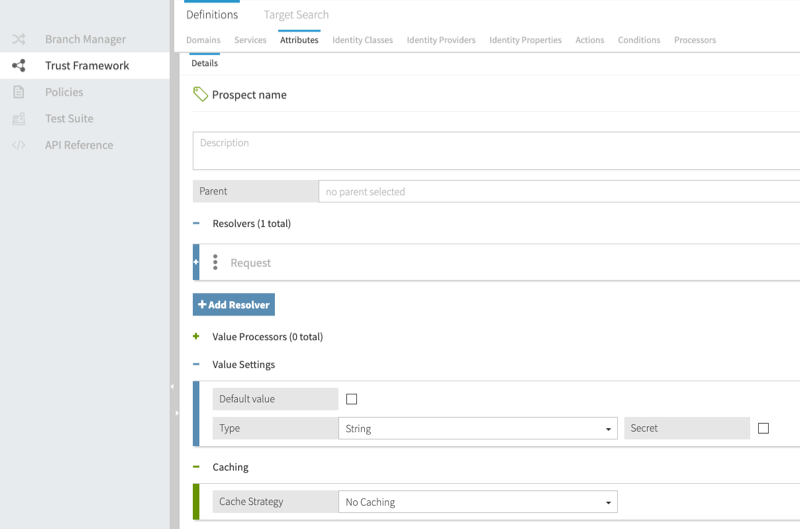Viewport: 800px width, 529px height.
Task: Click the Test Suite icon in sidebar
Action: 18,119
